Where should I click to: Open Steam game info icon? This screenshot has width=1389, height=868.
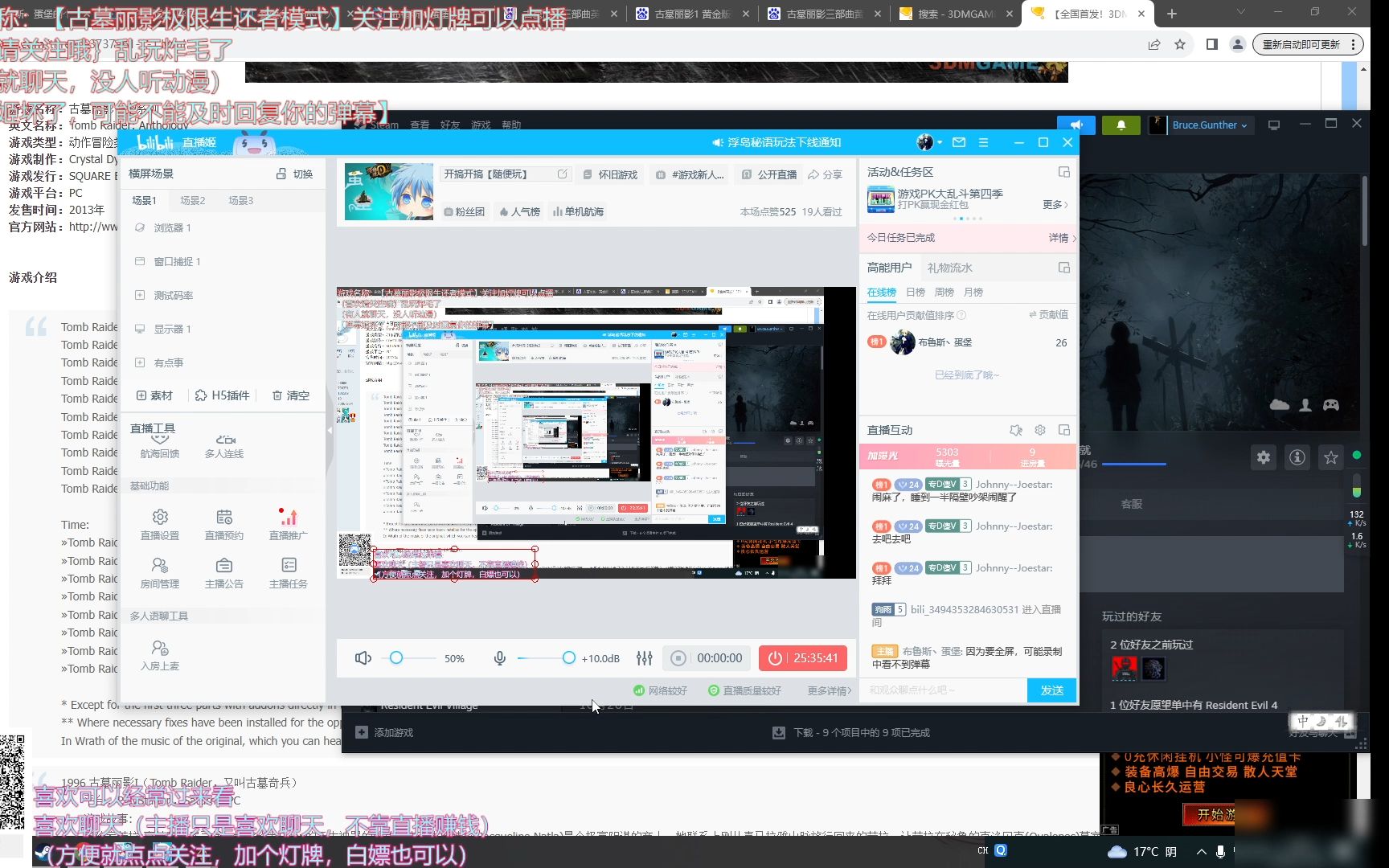coord(1297,457)
